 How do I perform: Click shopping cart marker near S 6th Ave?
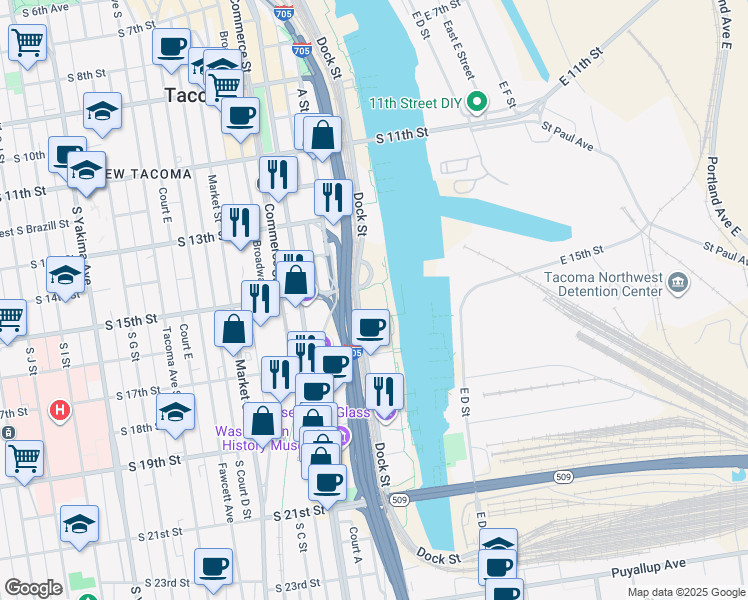pyautogui.click(x=28, y=46)
